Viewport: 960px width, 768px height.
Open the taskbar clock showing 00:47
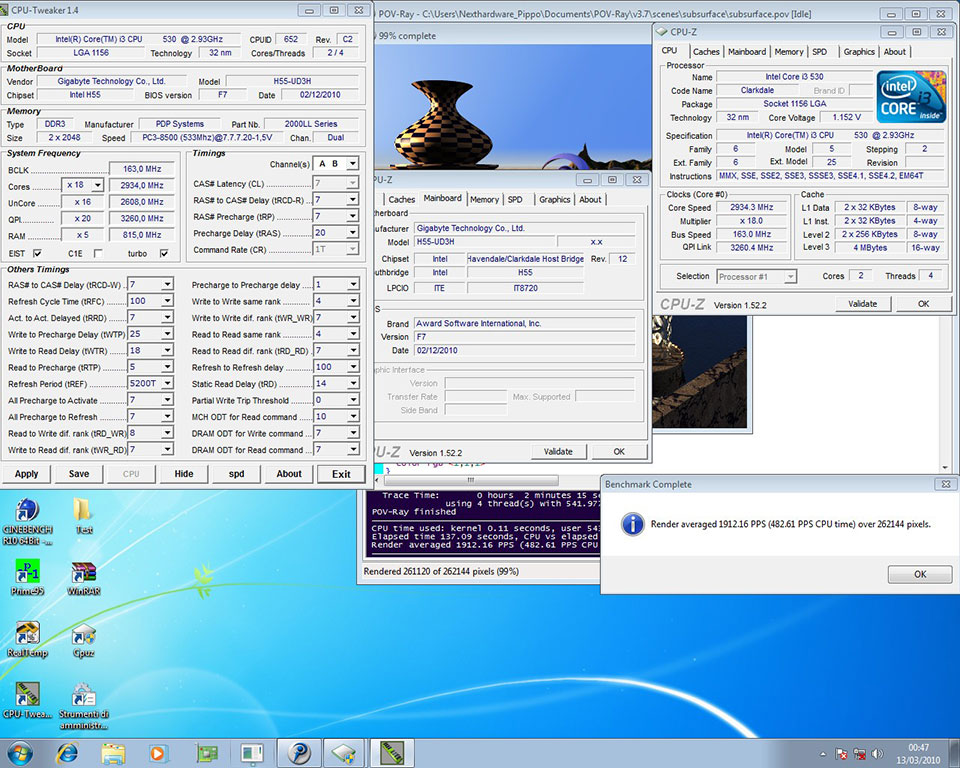pos(918,754)
